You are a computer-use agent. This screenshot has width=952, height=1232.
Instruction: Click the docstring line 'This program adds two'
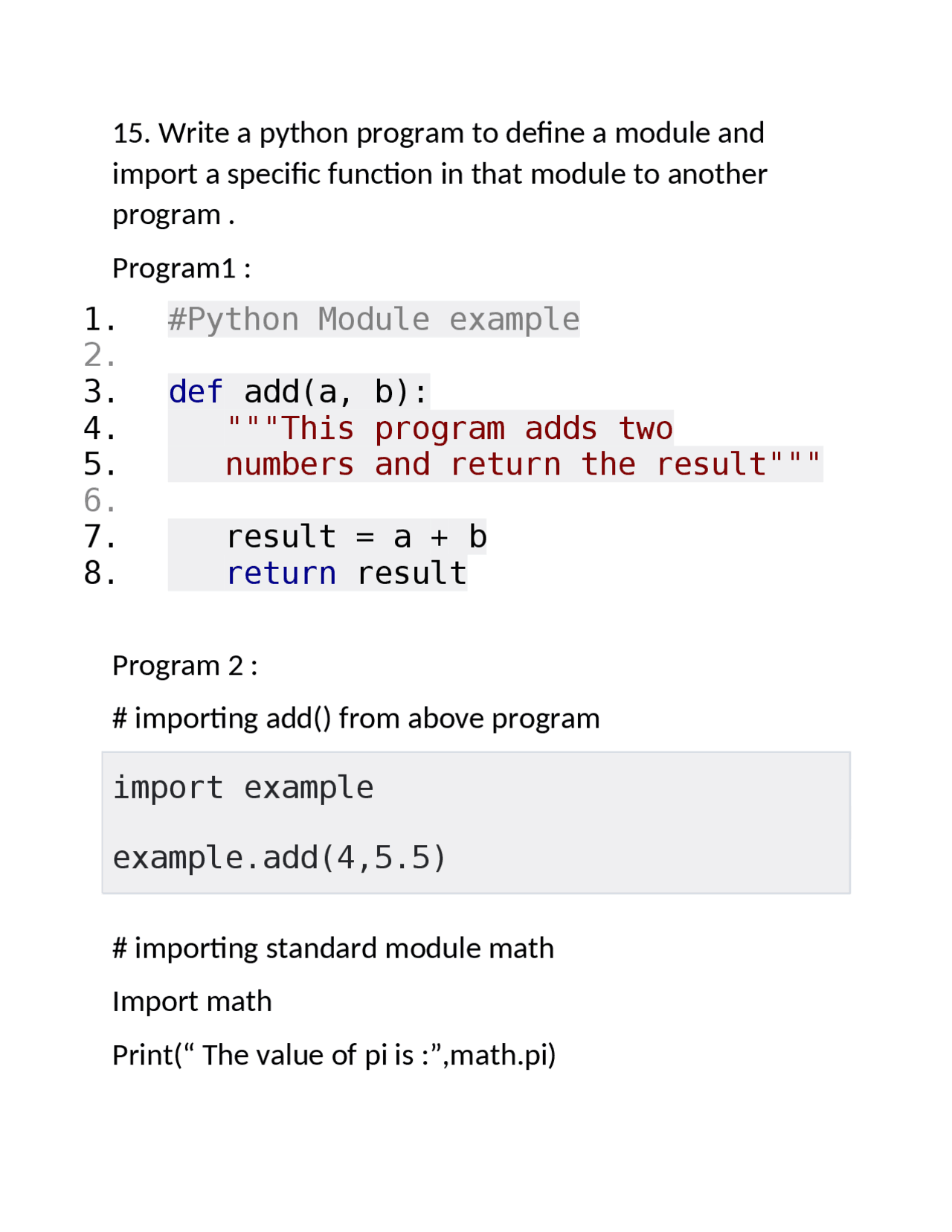click(449, 428)
